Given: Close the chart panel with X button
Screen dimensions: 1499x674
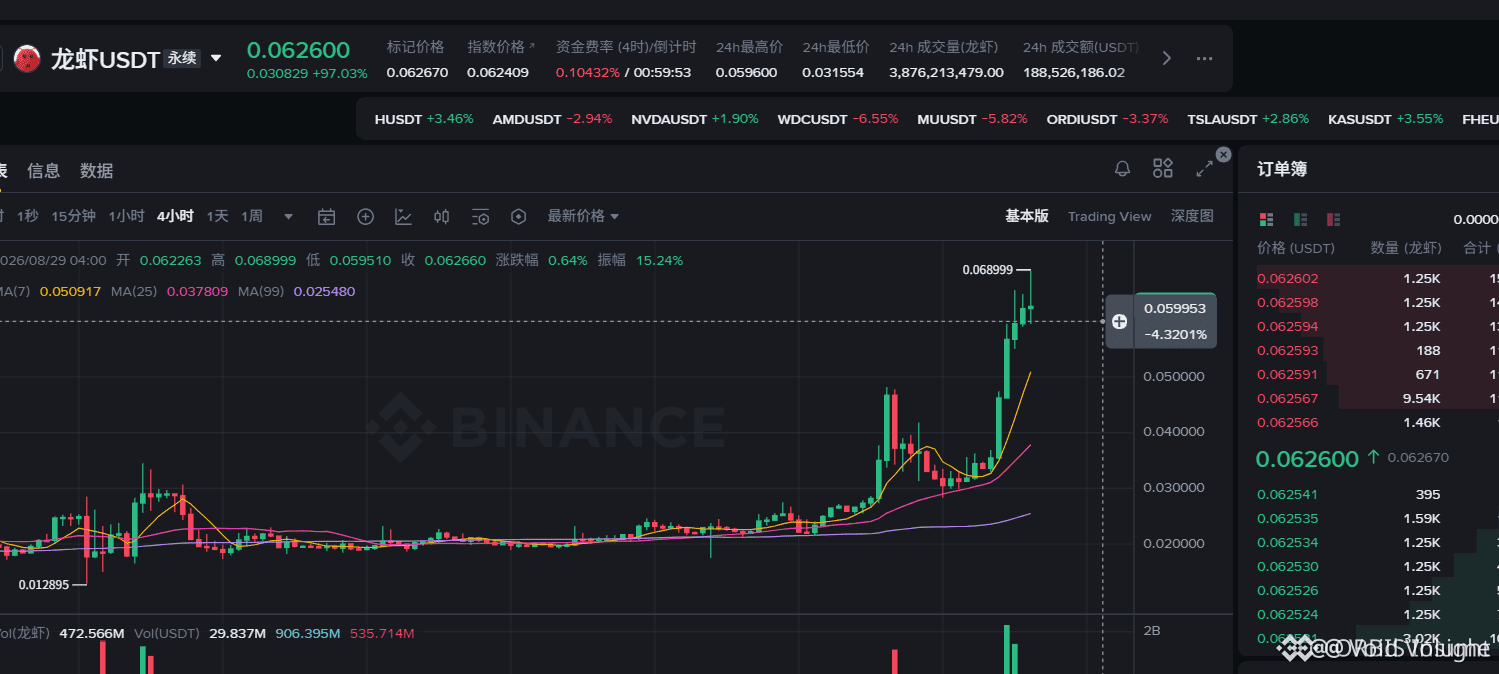Looking at the screenshot, I should pos(1223,154).
